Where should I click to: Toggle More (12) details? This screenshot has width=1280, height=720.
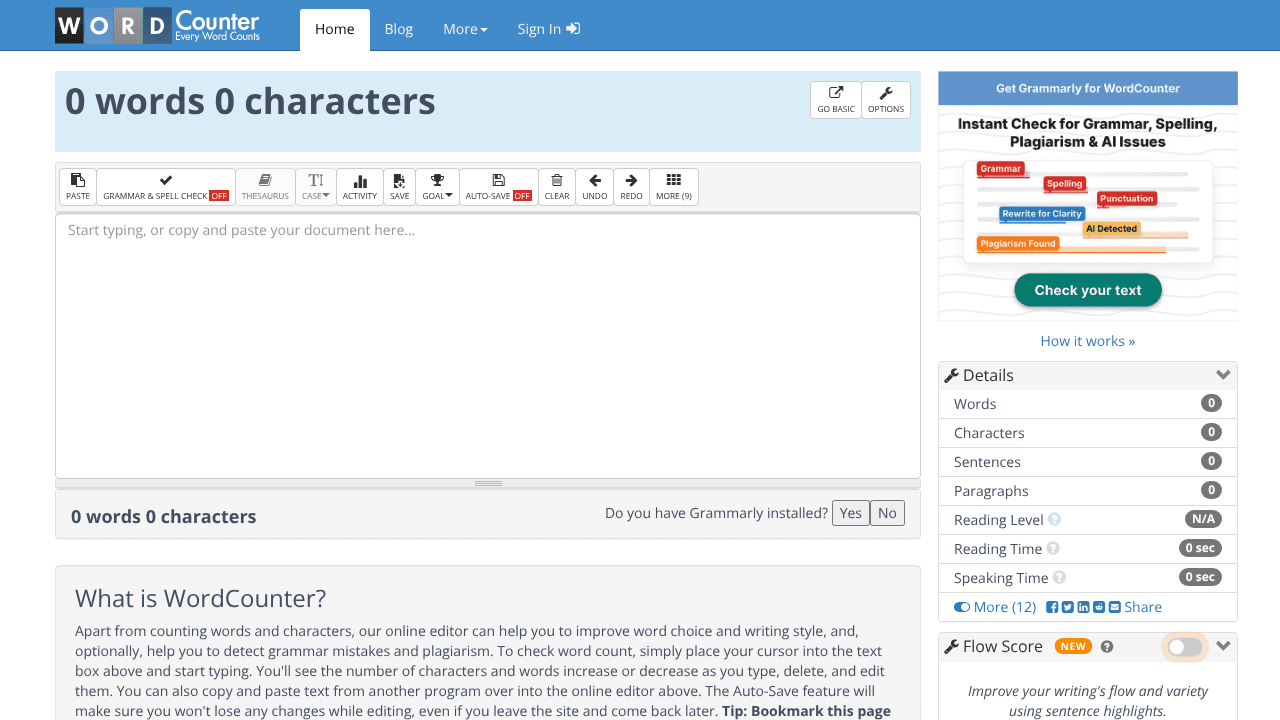[x=995, y=607]
